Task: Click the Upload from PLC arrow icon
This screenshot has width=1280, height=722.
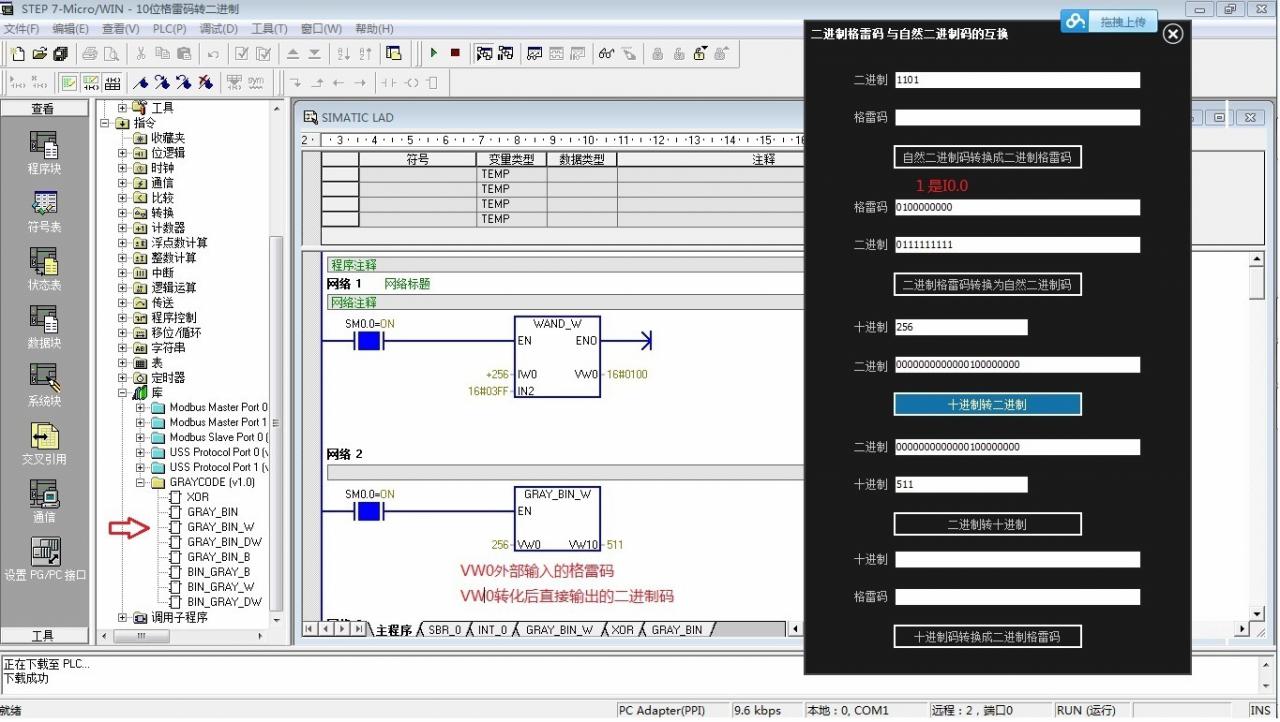Action: [293, 53]
